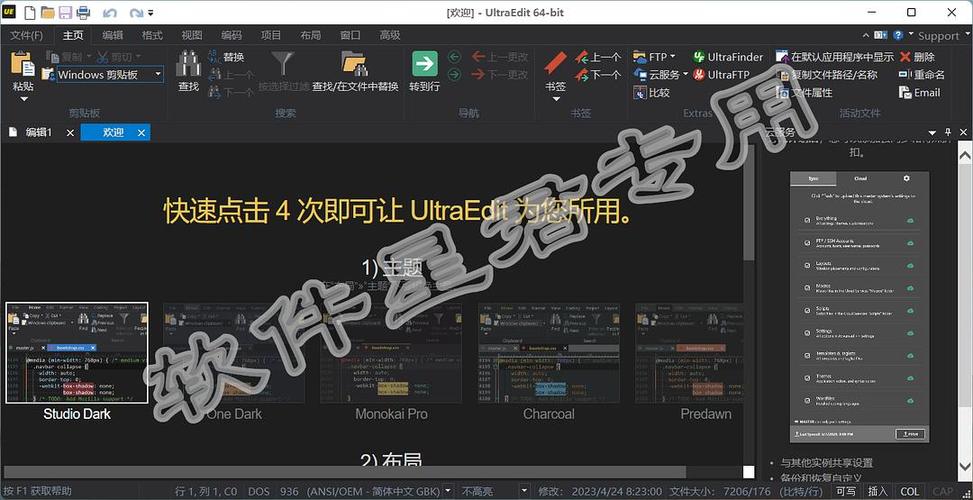The width and height of the screenshot is (973, 500).
Task: Click the Compare (比较) icon
Action: pos(643,93)
